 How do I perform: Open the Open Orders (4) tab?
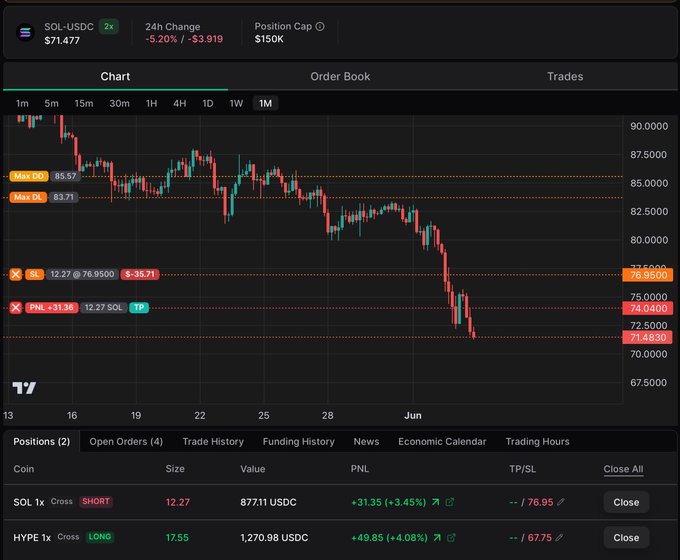click(126, 442)
